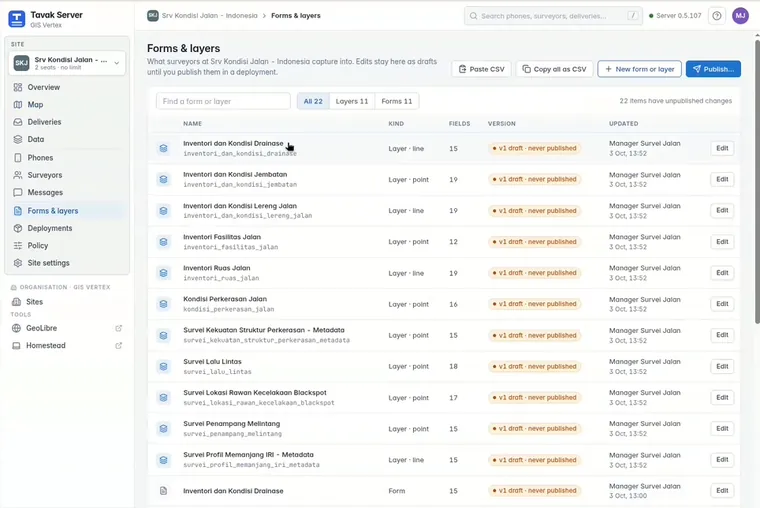Click the UPDATED column header
This screenshot has width=760, height=508.
pyautogui.click(x=623, y=124)
